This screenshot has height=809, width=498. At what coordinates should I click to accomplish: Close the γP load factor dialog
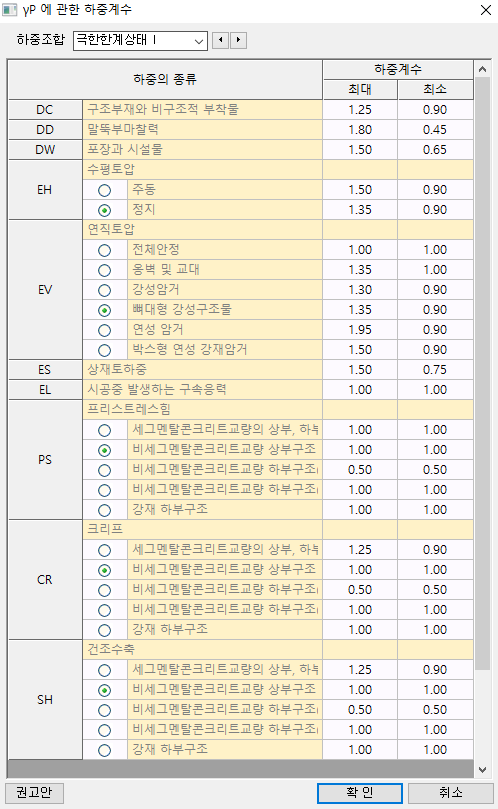(486, 10)
